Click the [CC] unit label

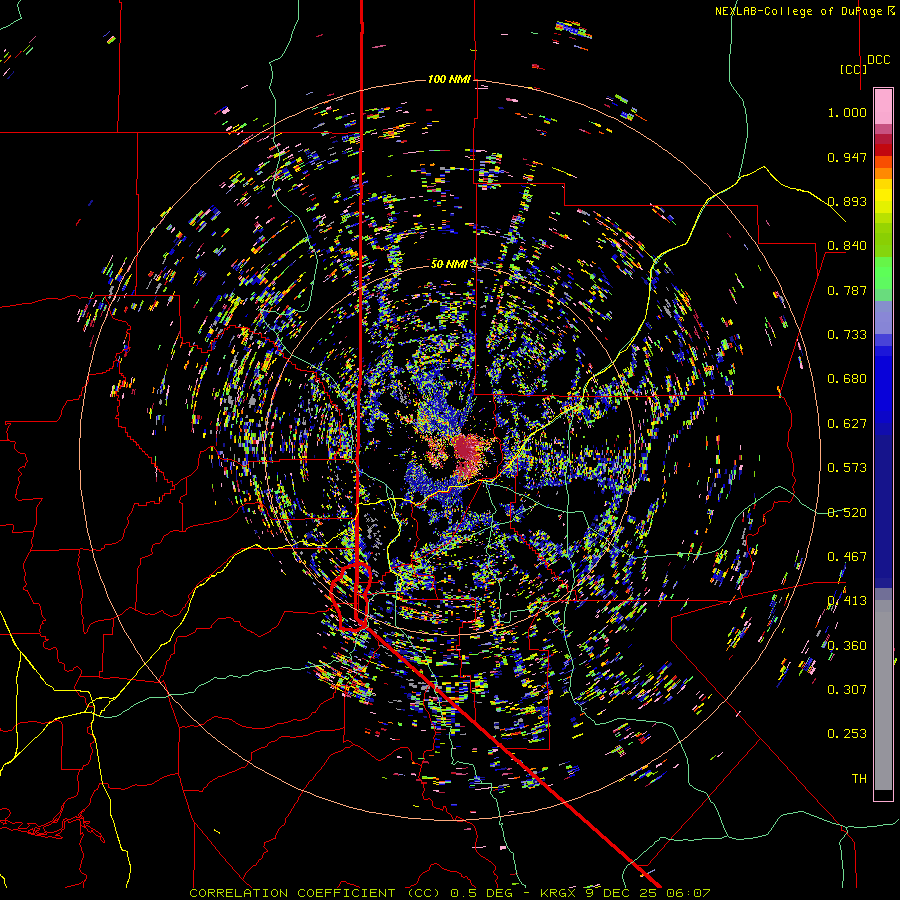click(x=854, y=69)
